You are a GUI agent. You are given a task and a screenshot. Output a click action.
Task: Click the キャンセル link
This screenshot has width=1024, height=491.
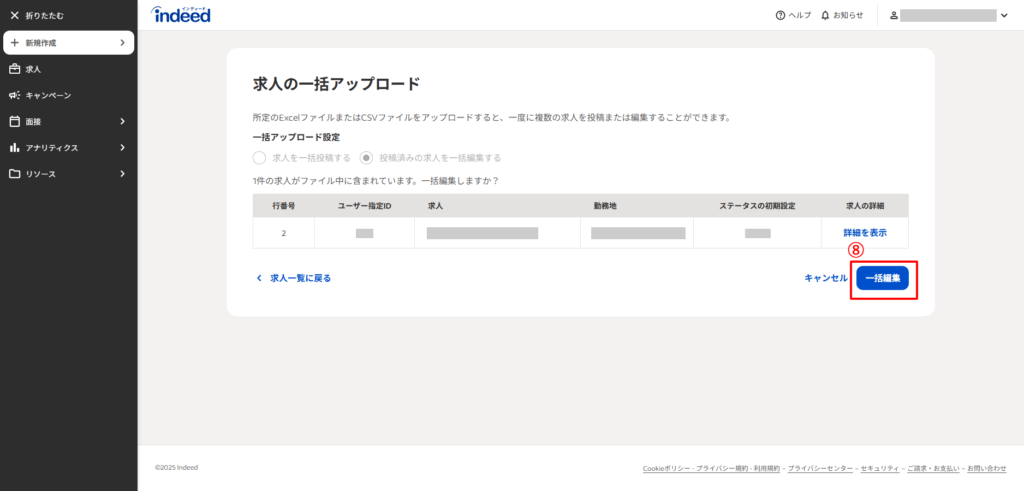tap(825, 278)
